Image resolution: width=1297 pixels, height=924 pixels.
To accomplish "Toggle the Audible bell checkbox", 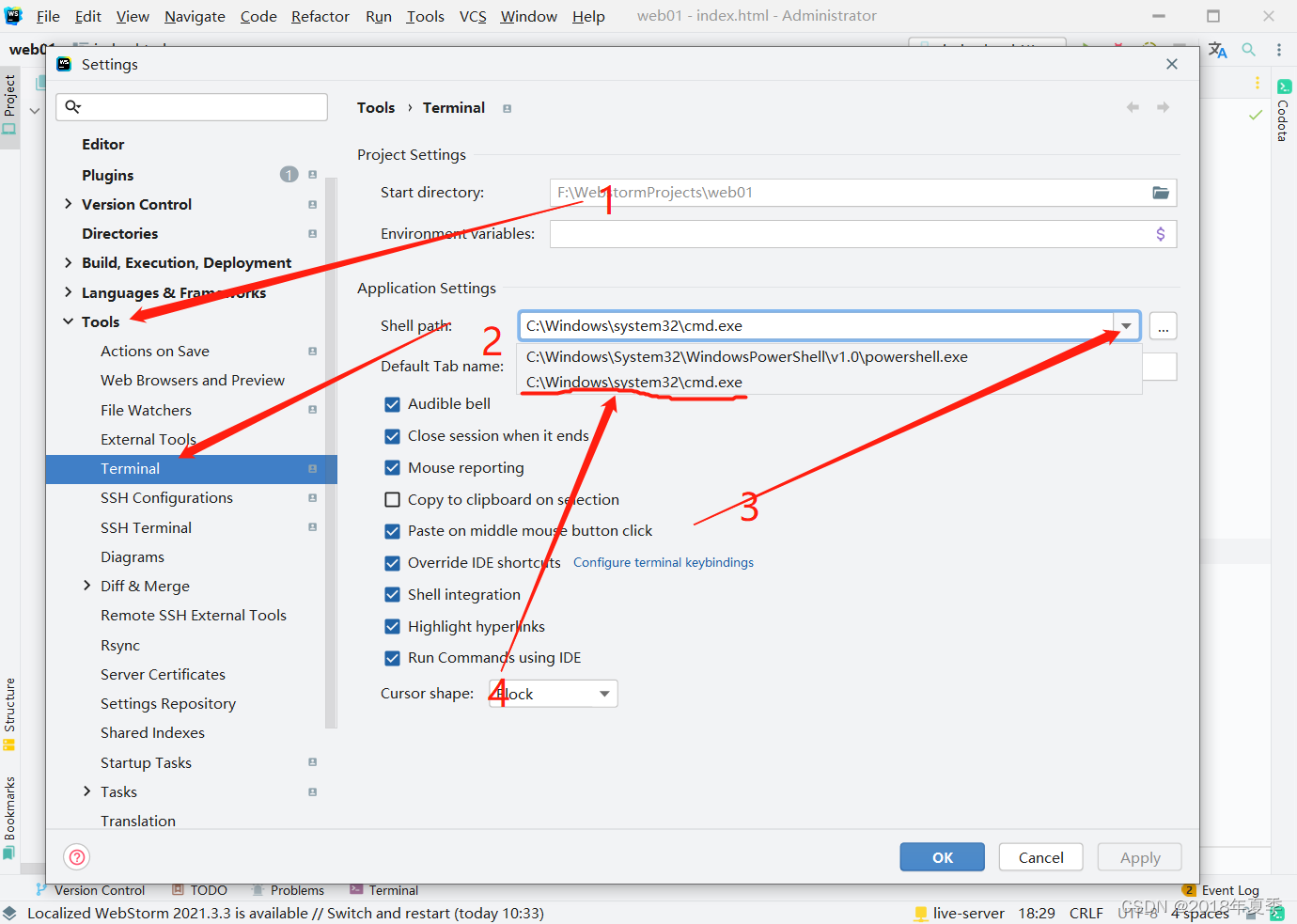I will coord(393,404).
